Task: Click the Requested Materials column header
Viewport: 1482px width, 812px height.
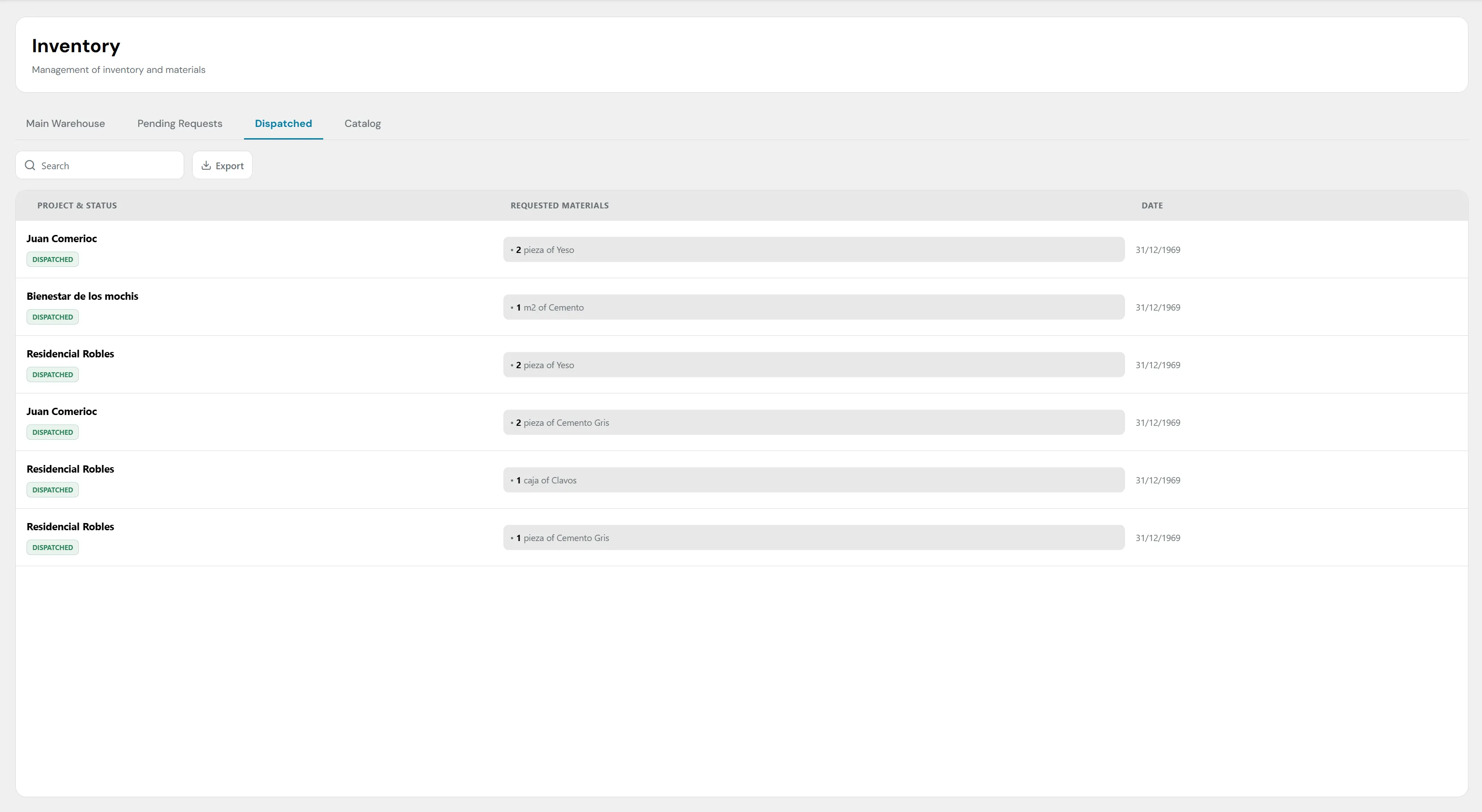Action: click(x=559, y=205)
